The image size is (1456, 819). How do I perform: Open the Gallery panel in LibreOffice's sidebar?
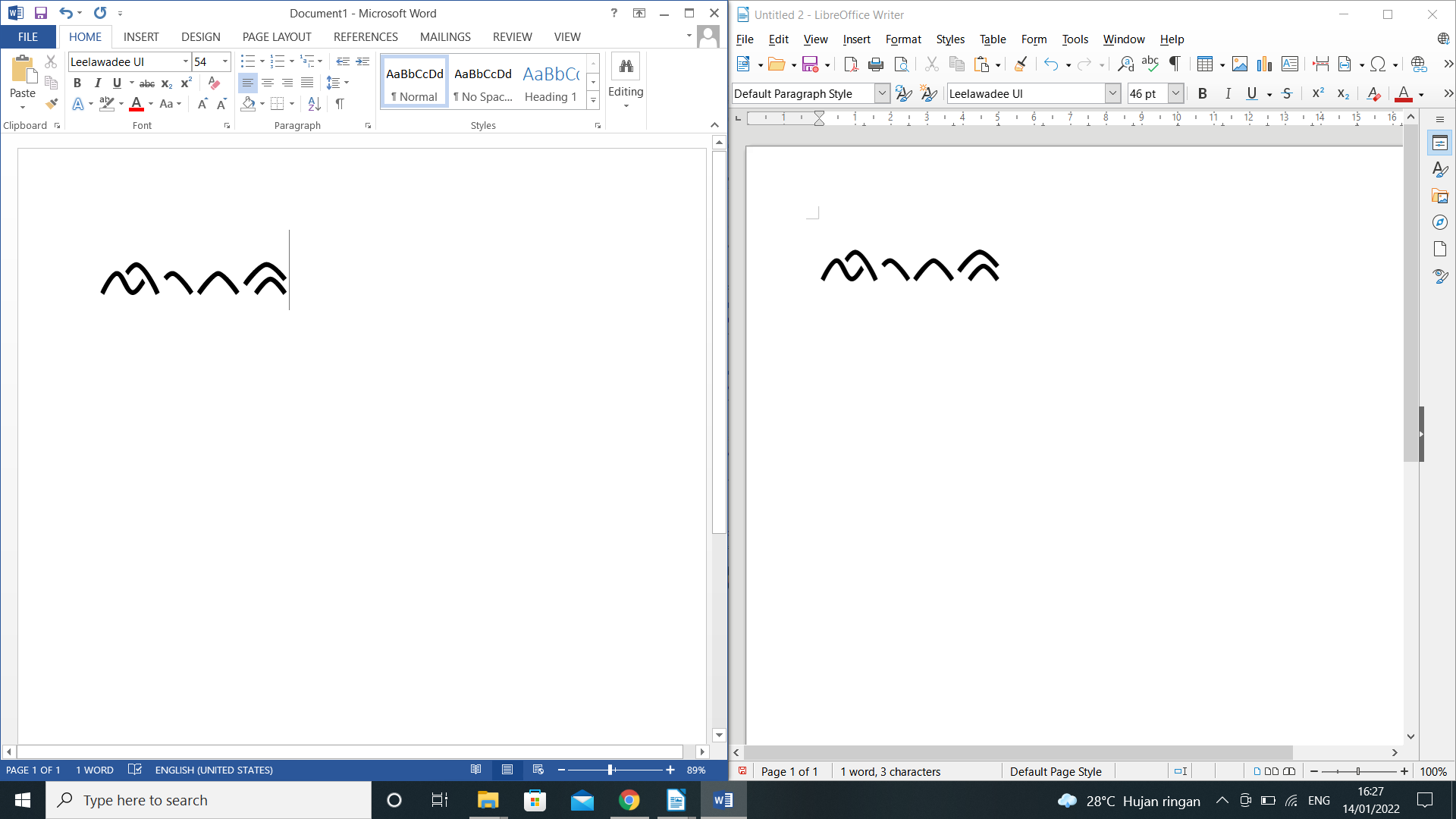(1440, 196)
